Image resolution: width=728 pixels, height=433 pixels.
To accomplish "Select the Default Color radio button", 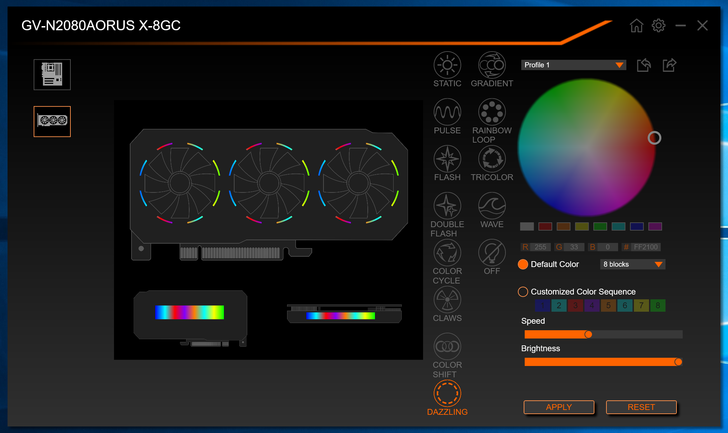I will point(523,265).
